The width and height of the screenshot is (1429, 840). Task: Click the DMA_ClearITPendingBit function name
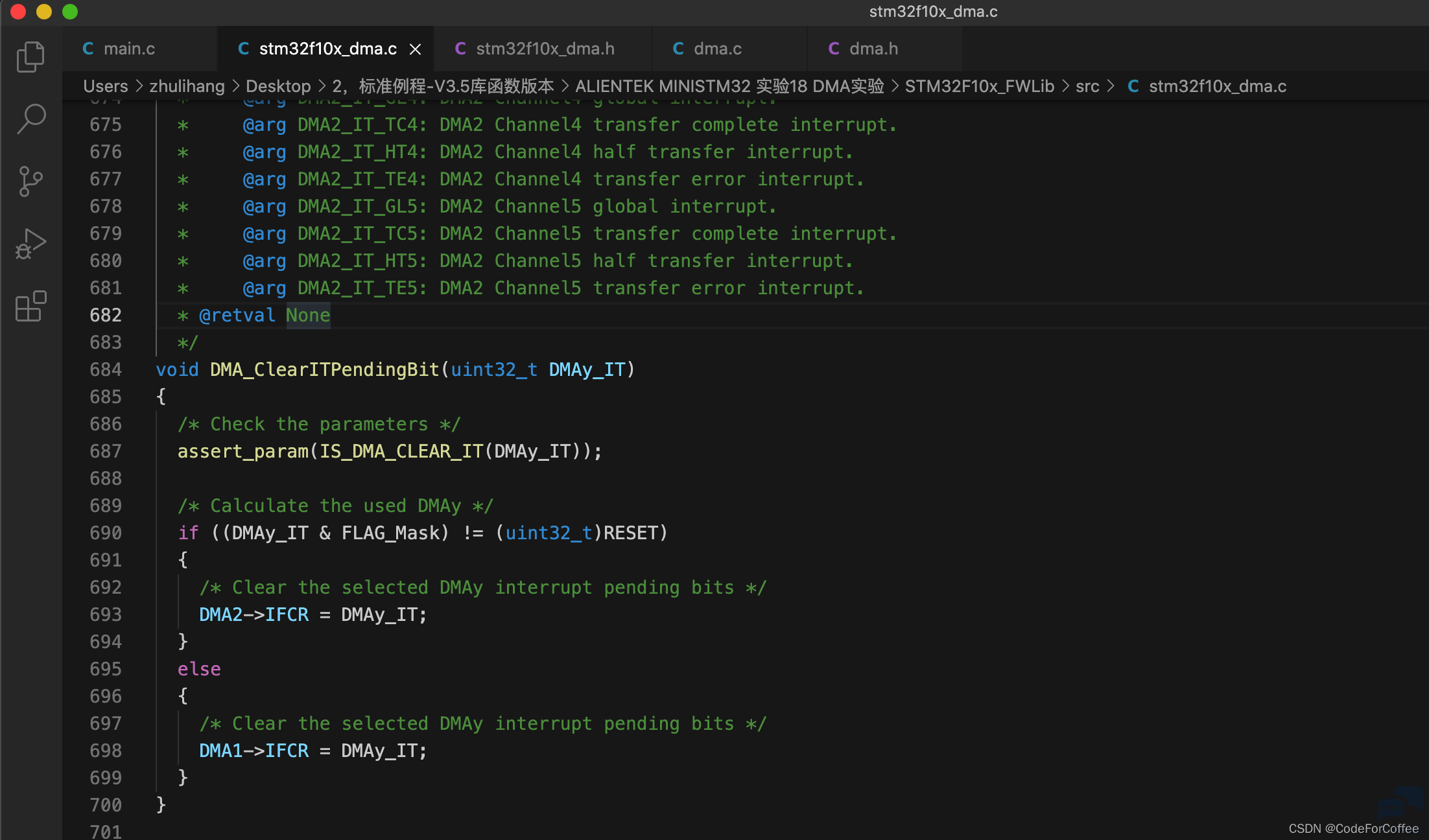pos(325,369)
